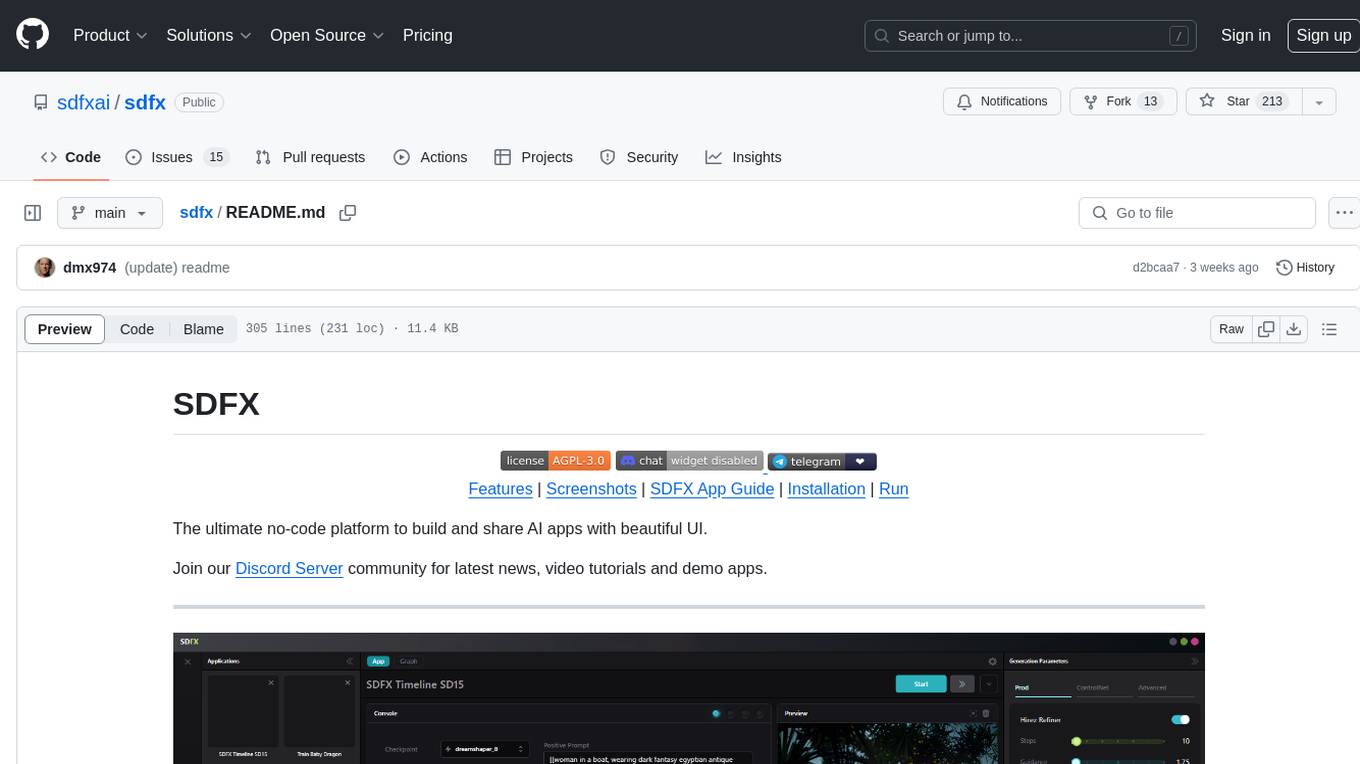
Task: Switch to the Security tab
Action: [x=639, y=157]
